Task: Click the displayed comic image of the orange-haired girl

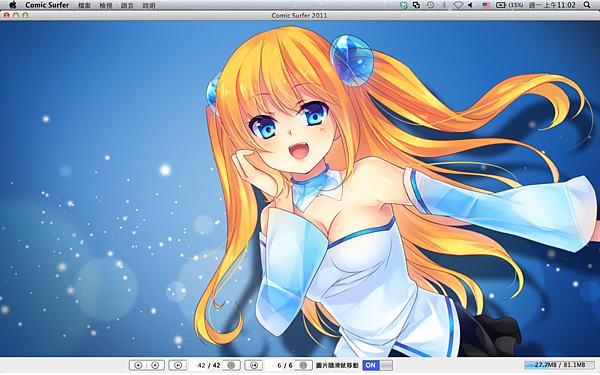Action: point(300,188)
